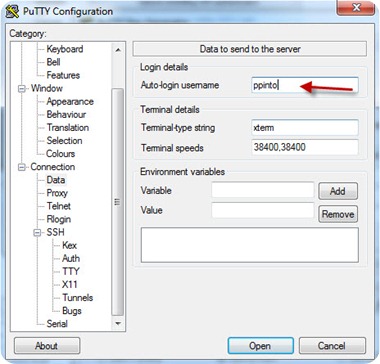The height and width of the screenshot is (364, 380).
Task: Select Bell in the category tree
Action: tap(53, 62)
